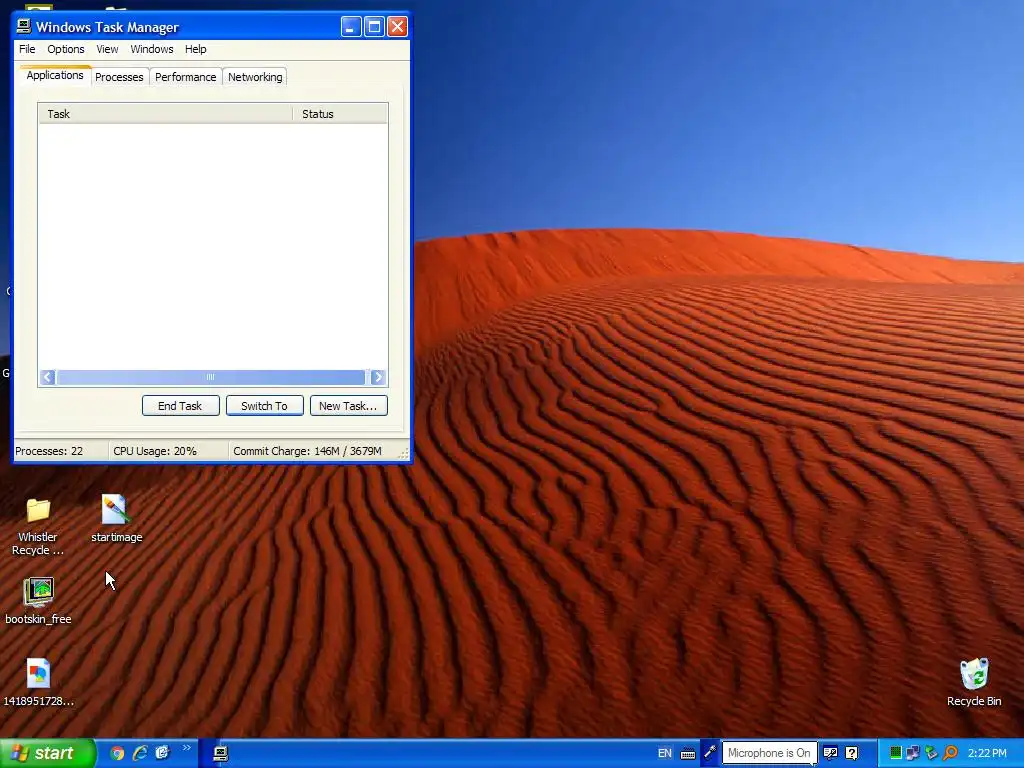1024x768 pixels.
Task: Switch to the Processes tab
Action: click(119, 77)
